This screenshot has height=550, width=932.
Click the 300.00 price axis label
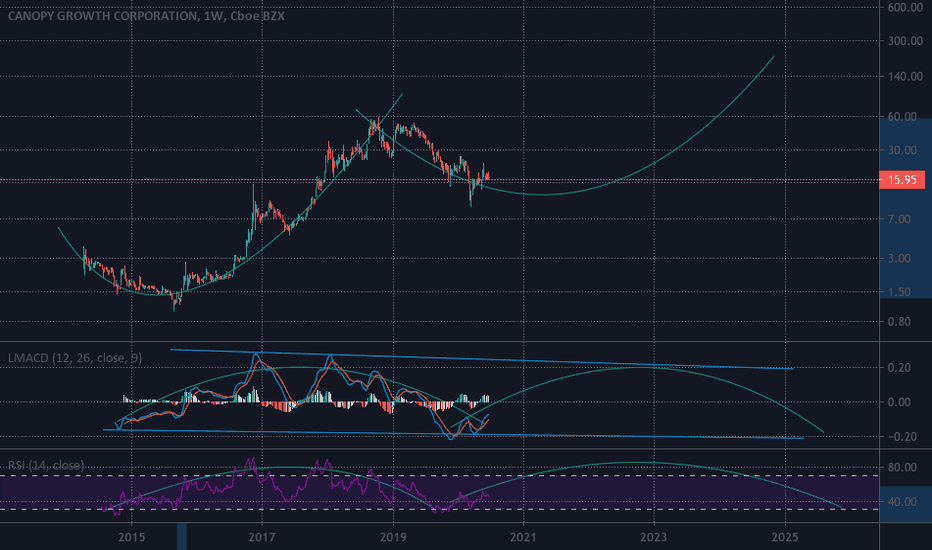pyautogui.click(x=905, y=41)
